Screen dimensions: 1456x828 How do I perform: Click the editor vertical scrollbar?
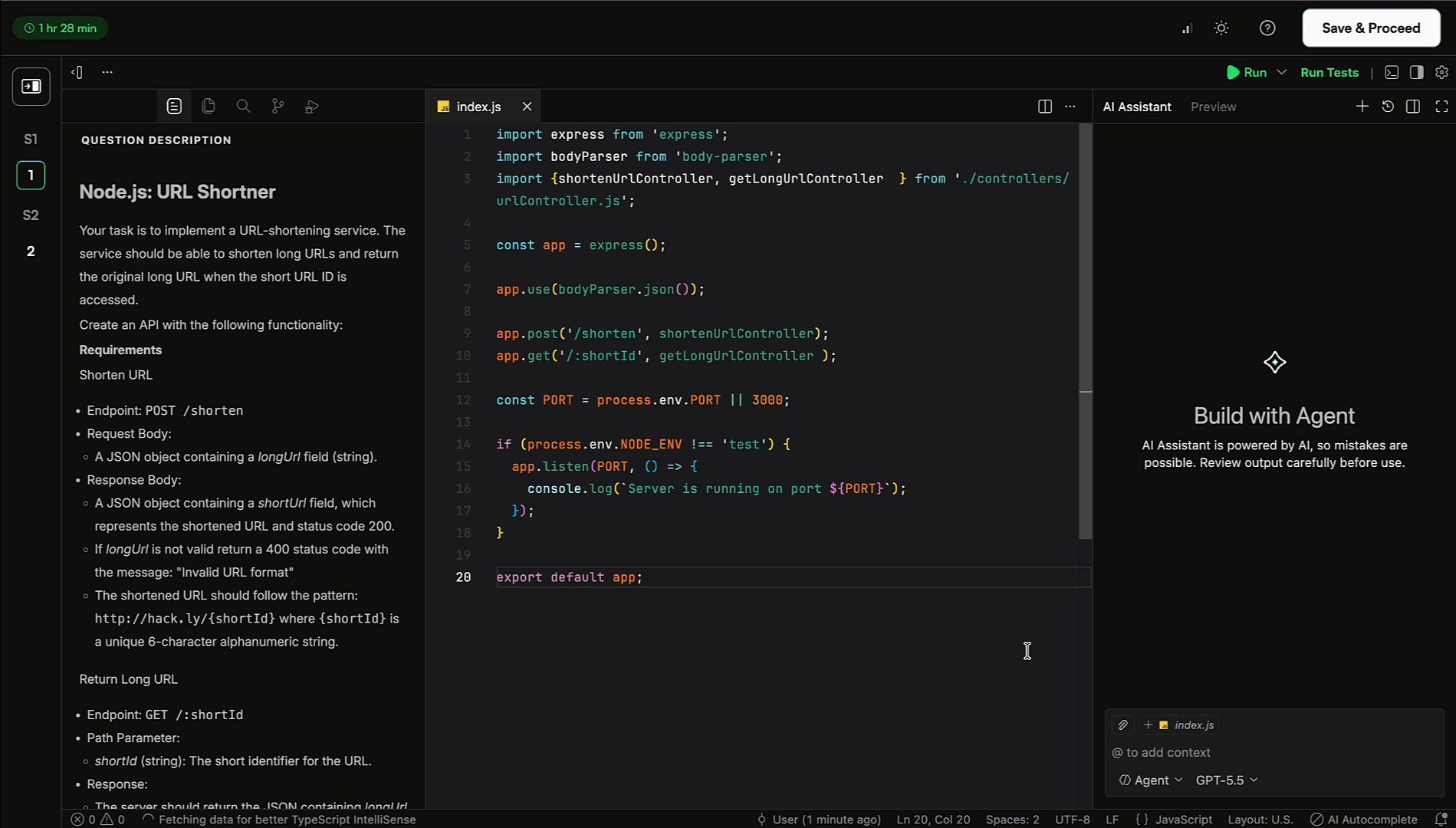pyautogui.click(x=1085, y=331)
